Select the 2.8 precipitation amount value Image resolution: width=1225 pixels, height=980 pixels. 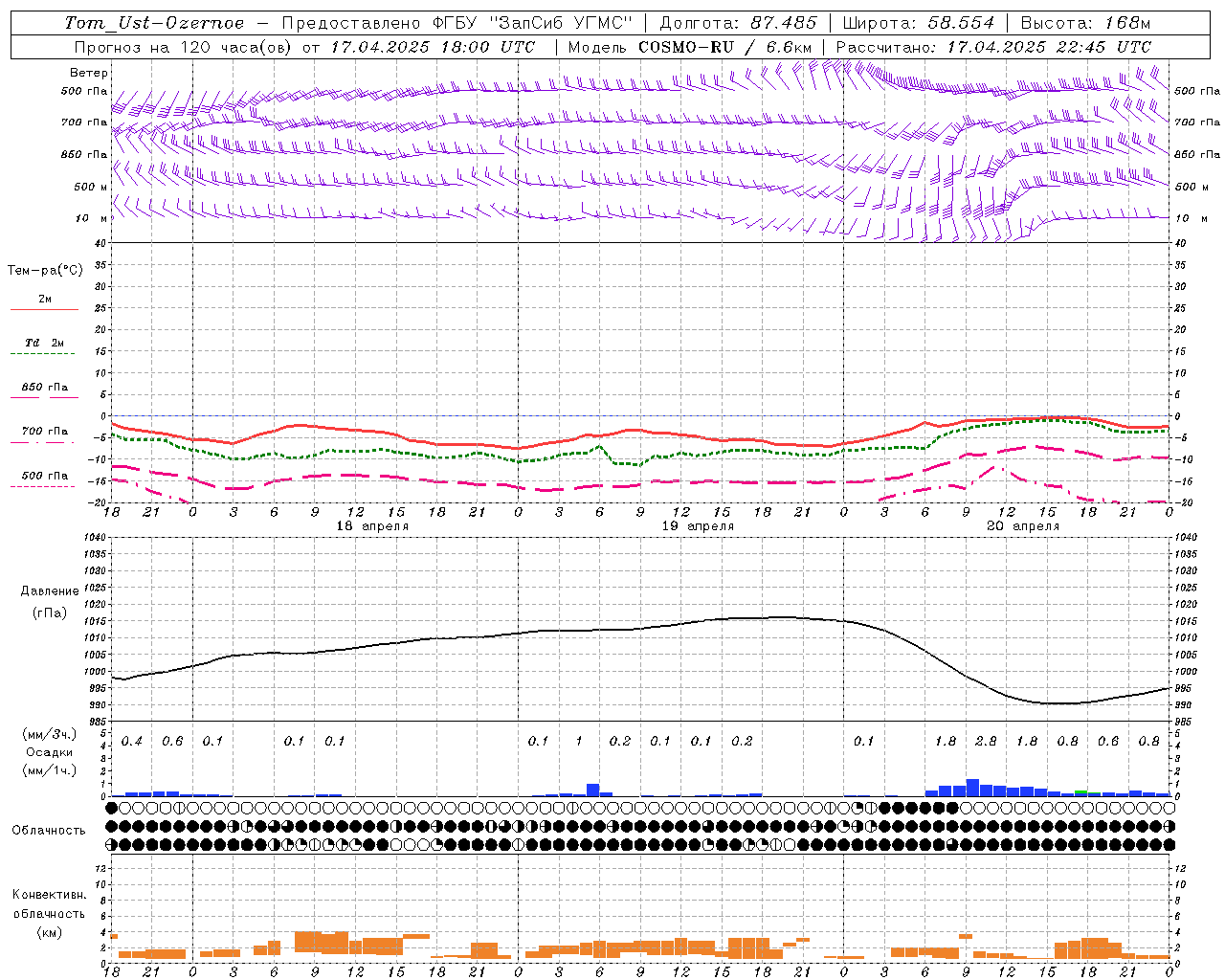coord(986,742)
